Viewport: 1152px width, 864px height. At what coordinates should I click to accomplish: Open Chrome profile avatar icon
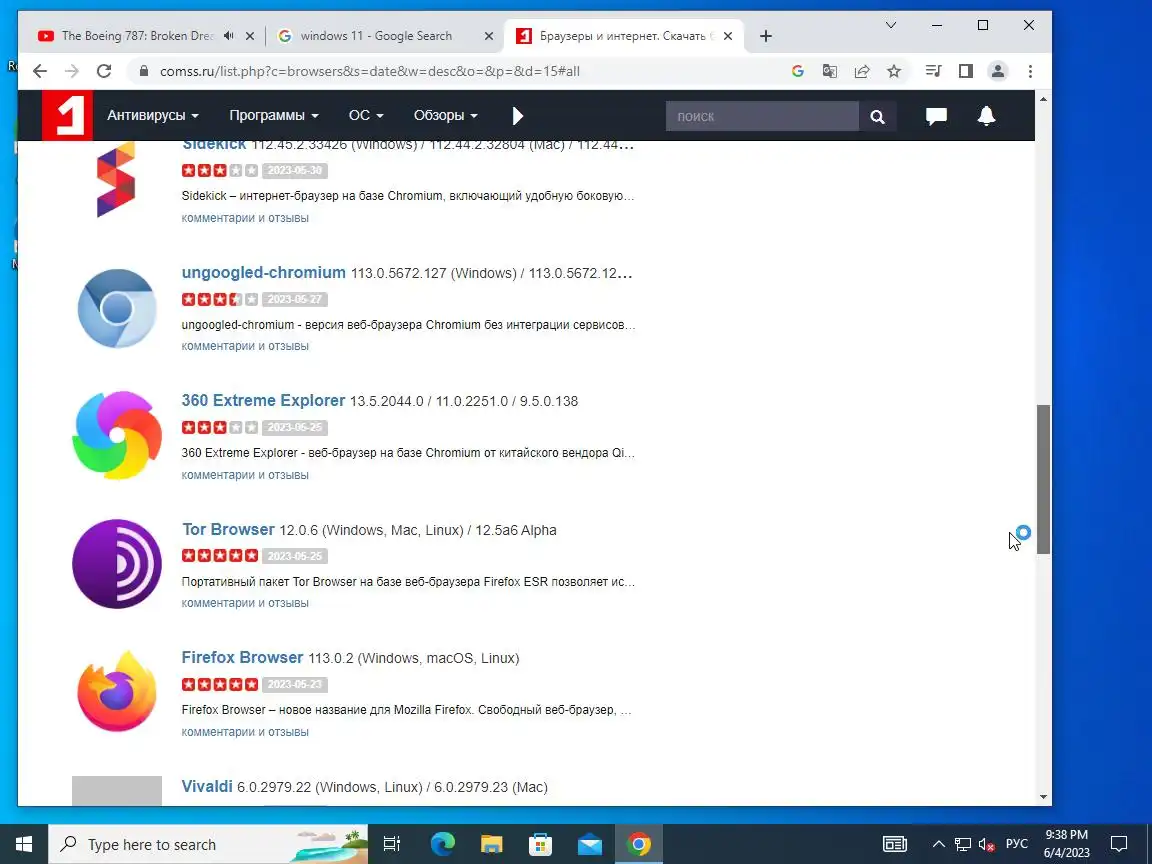click(x=998, y=71)
